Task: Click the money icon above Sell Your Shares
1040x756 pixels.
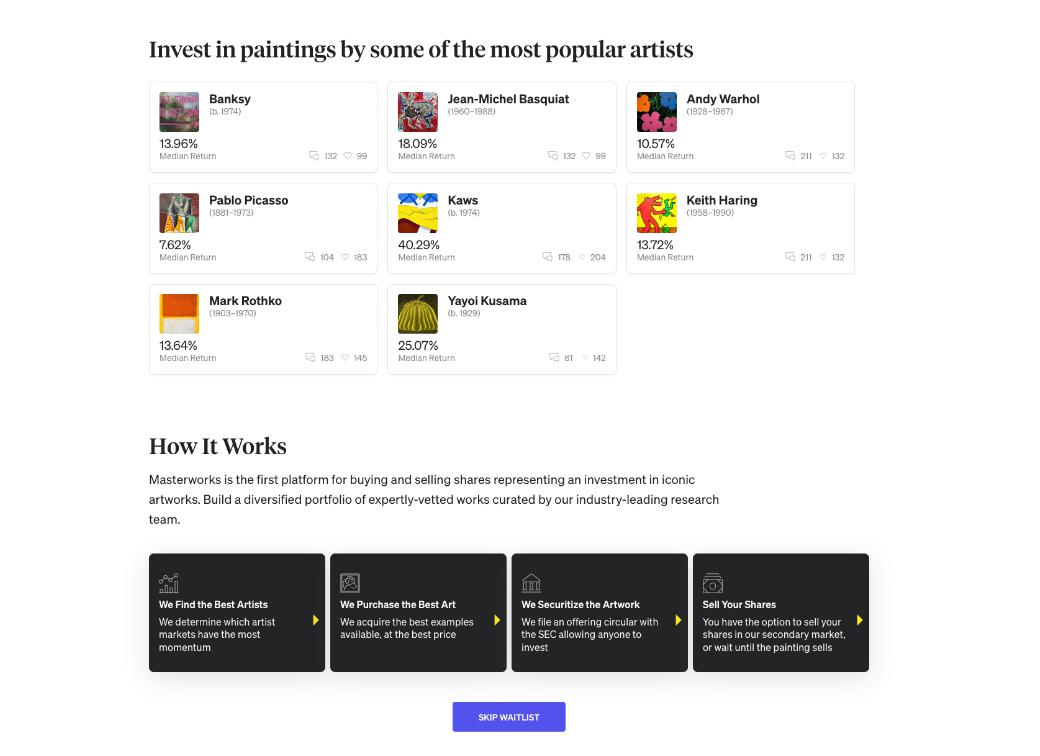Action: tap(712, 583)
